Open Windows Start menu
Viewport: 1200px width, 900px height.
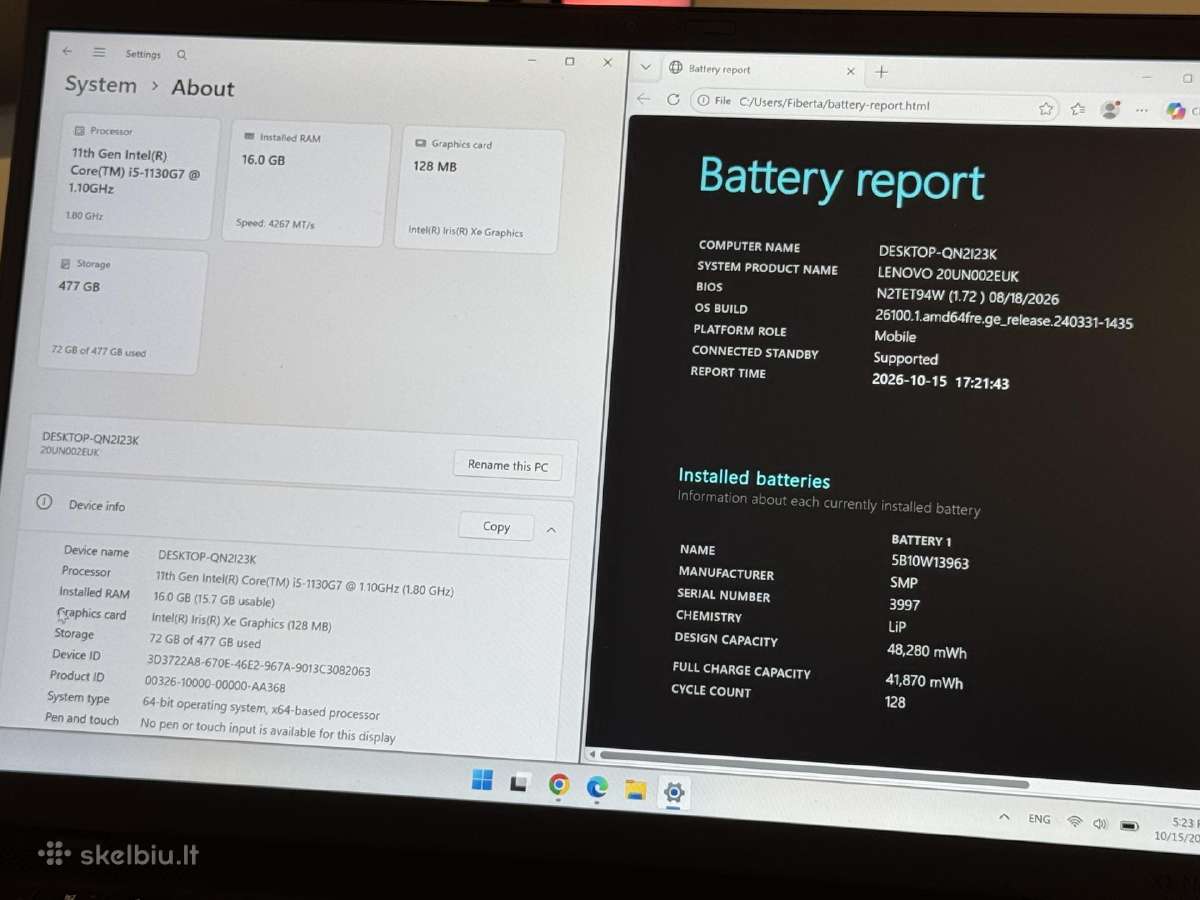point(482,780)
